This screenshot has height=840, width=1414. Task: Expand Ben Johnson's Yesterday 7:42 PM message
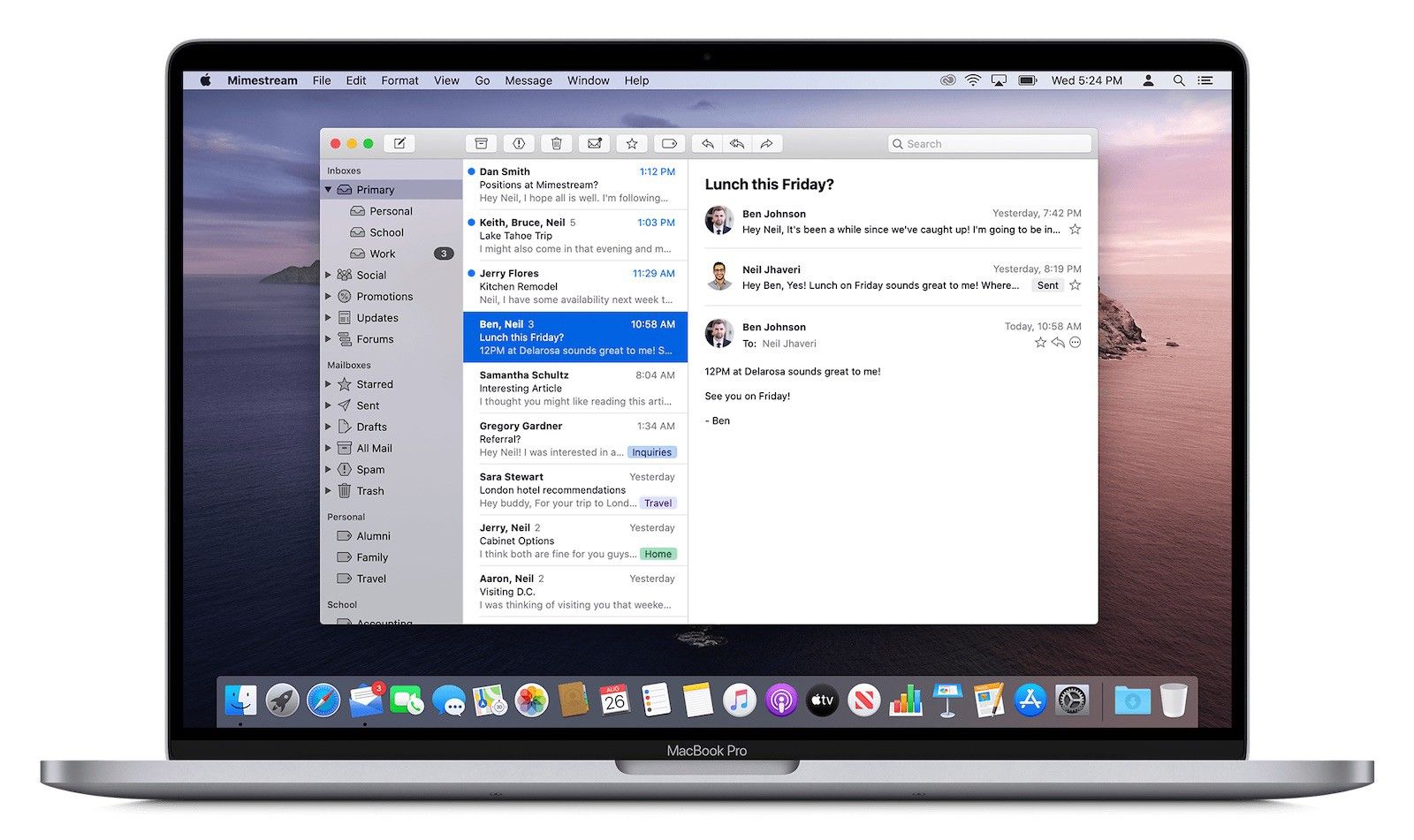[x=893, y=221]
